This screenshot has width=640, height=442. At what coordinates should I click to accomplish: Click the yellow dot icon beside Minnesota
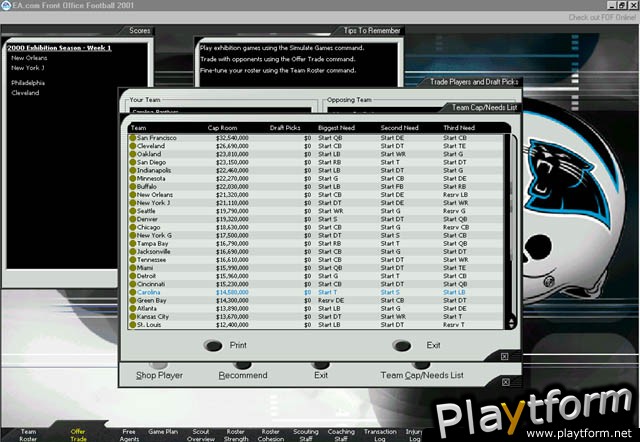[x=132, y=179]
